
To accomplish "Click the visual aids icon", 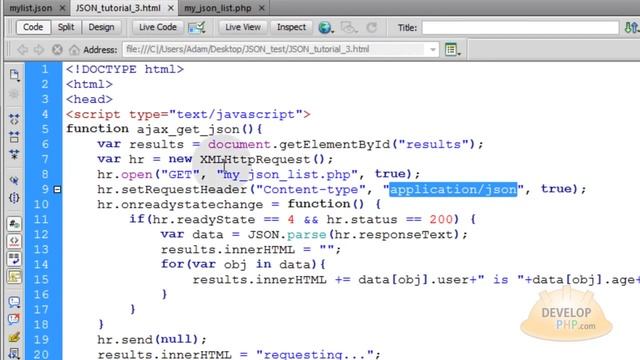I will point(349,27).
